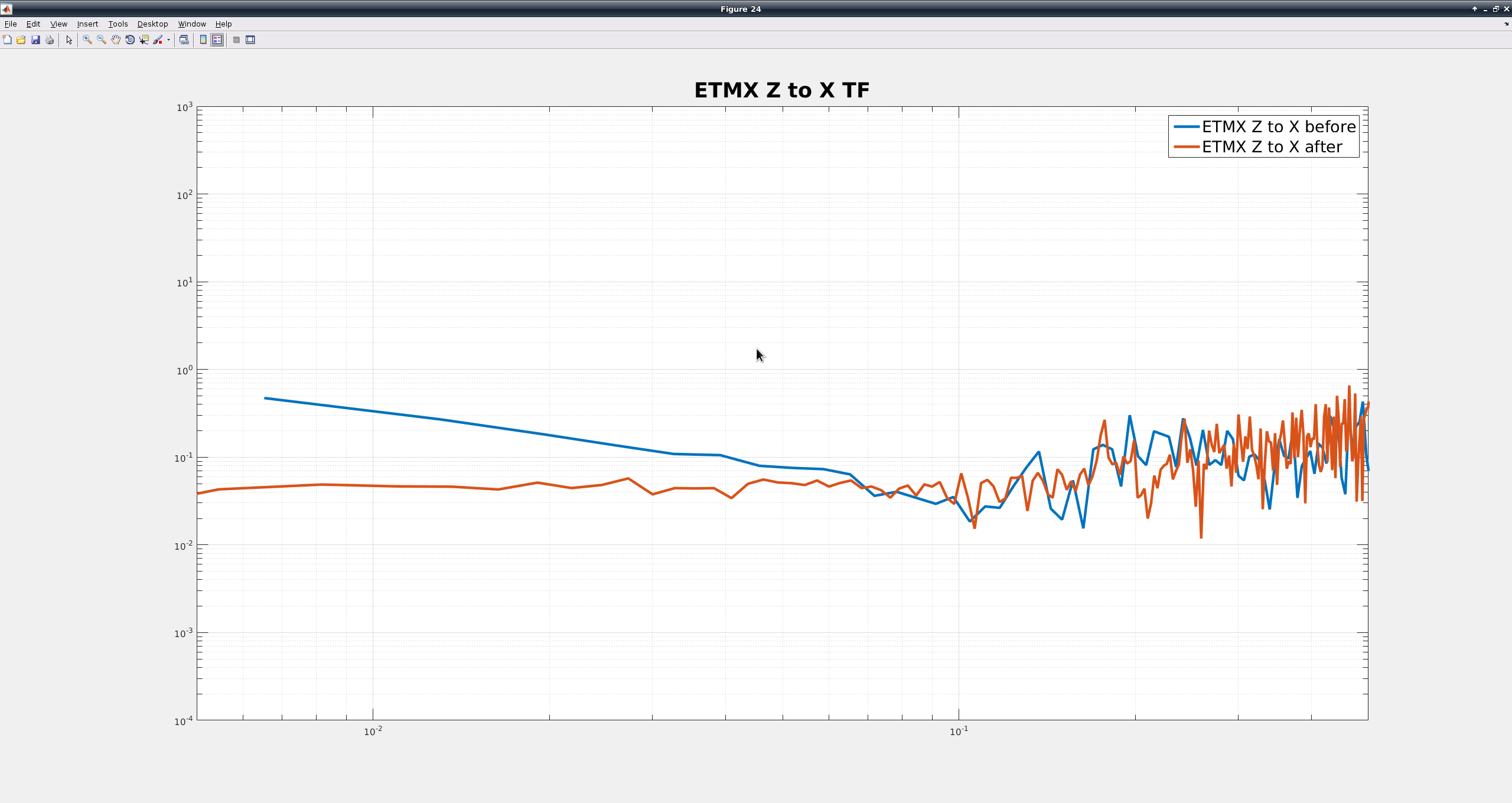This screenshot has width=1512, height=803.
Task: Open the Desktop menu
Action: pyautogui.click(x=152, y=24)
